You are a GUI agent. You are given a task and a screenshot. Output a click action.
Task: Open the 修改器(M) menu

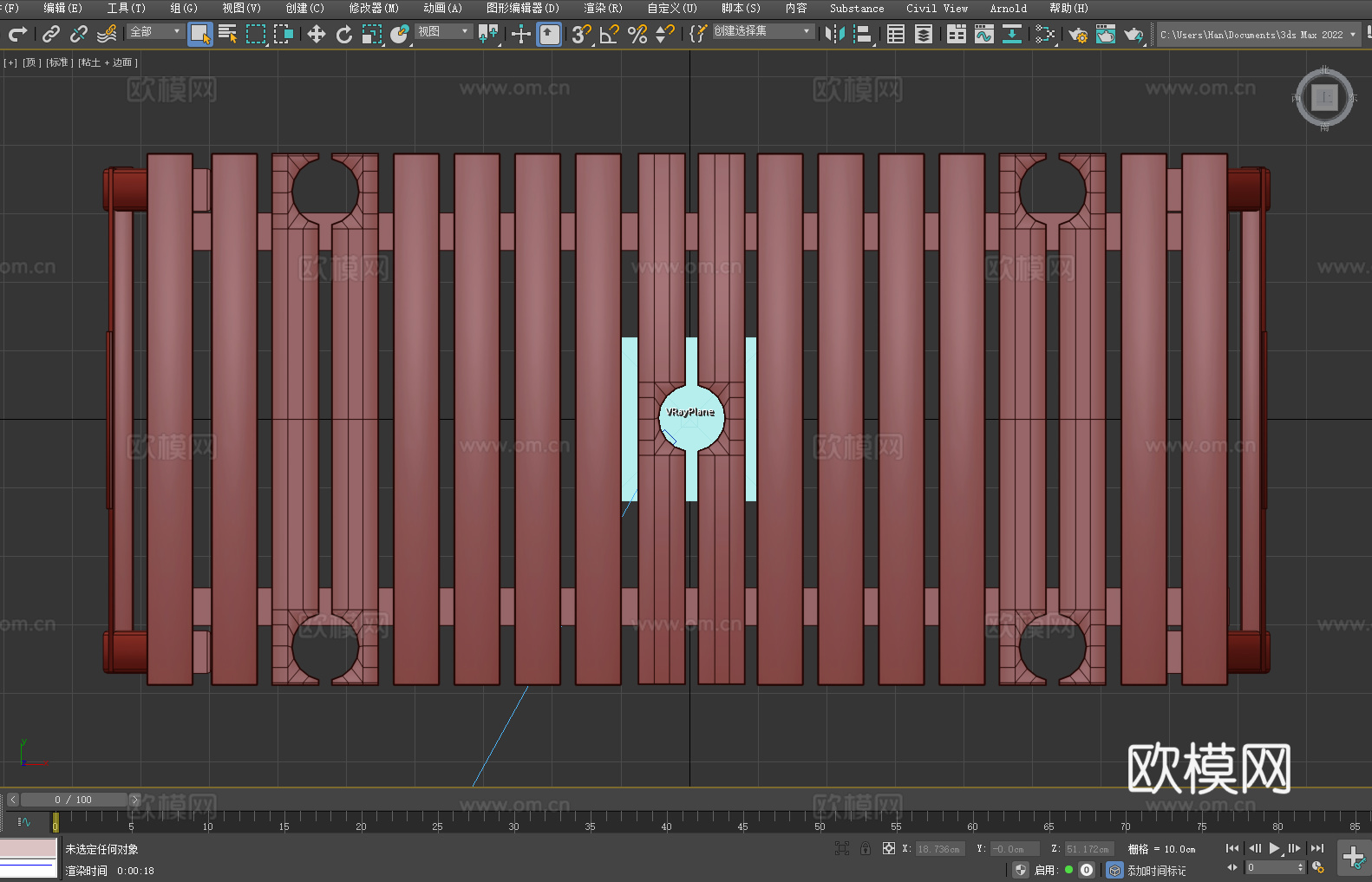(x=374, y=8)
